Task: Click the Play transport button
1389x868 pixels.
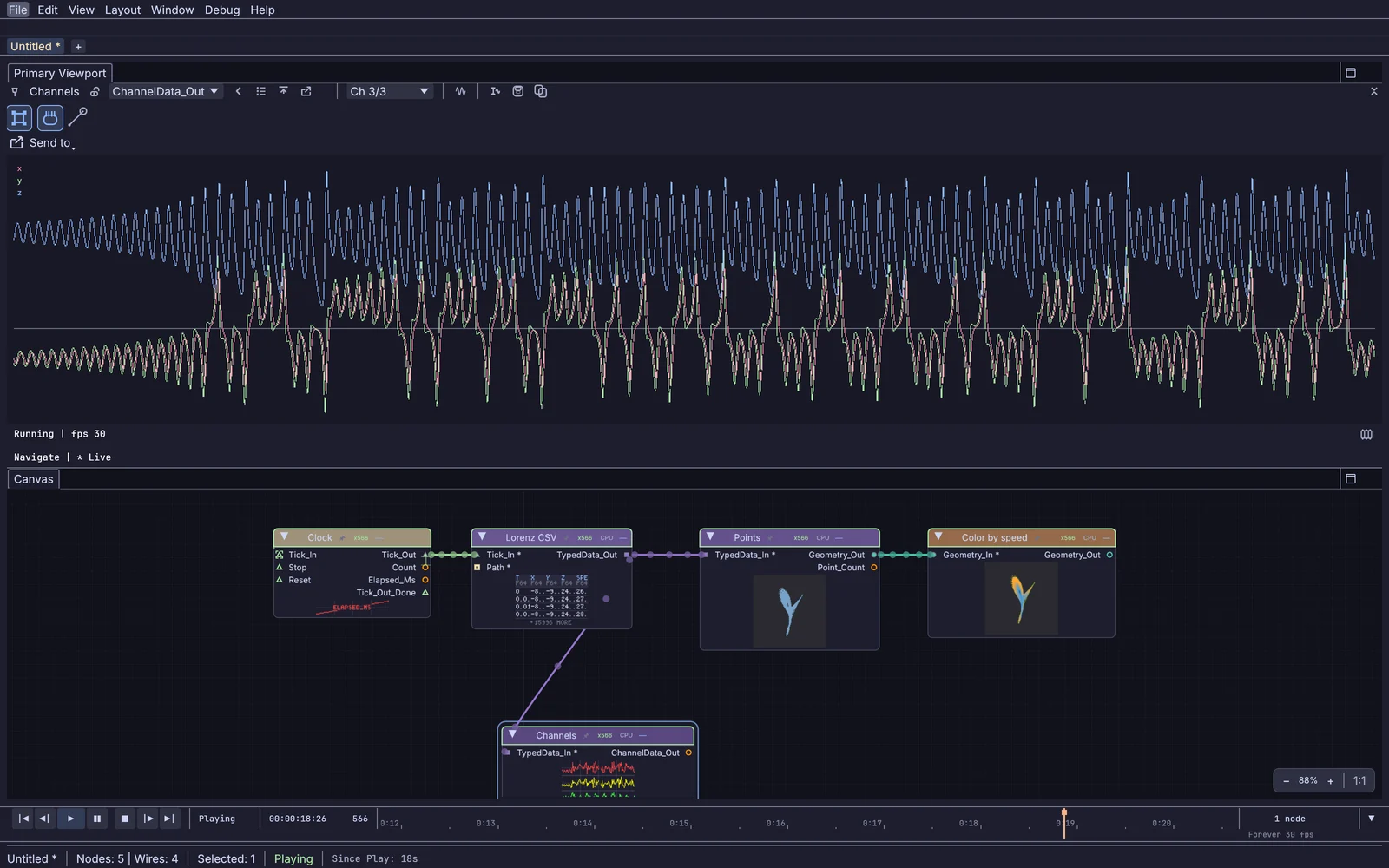Action: tap(71, 819)
